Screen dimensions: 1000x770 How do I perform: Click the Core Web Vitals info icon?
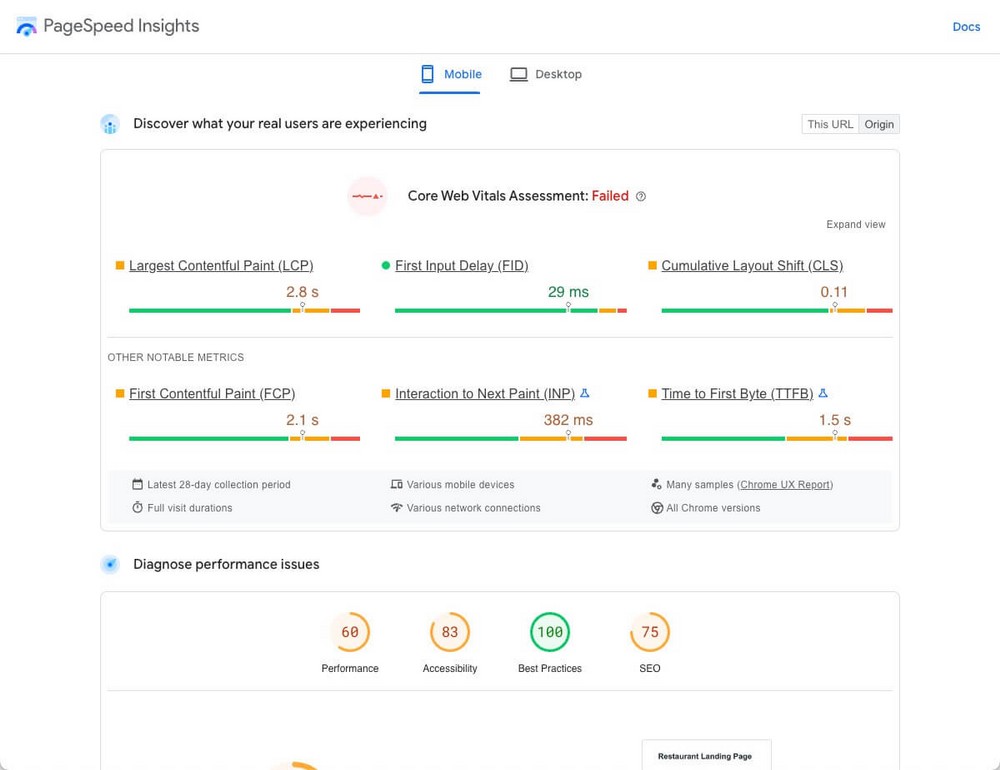pyautogui.click(x=641, y=196)
